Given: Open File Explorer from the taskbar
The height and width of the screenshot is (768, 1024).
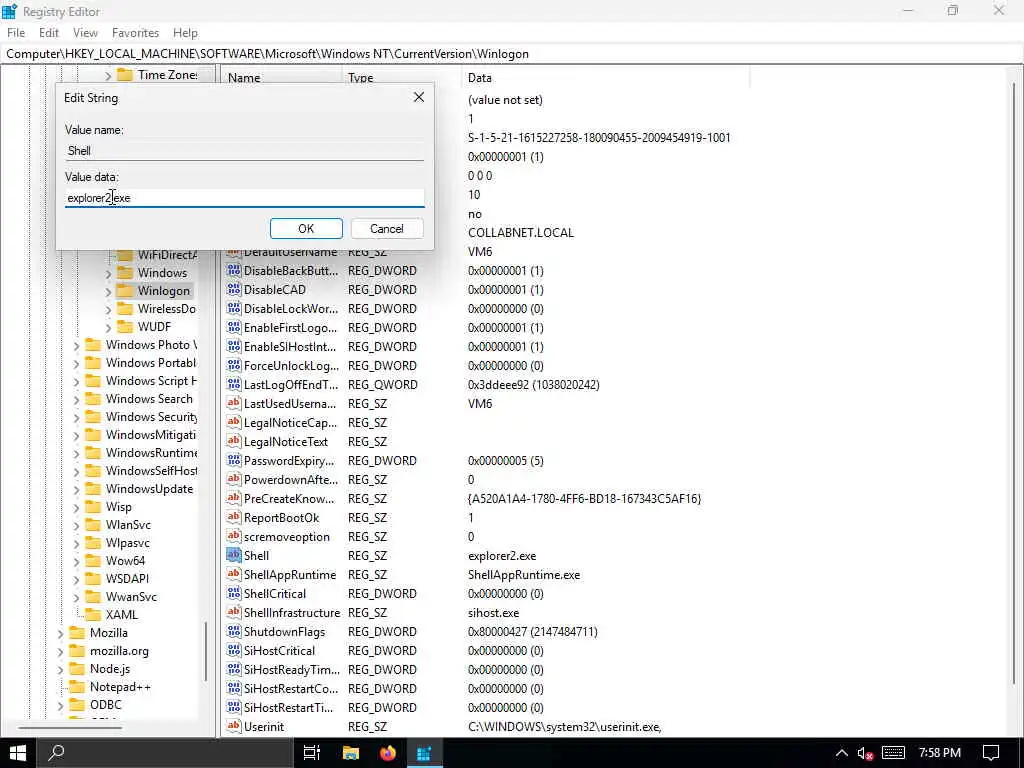Looking at the screenshot, I should (x=351, y=753).
